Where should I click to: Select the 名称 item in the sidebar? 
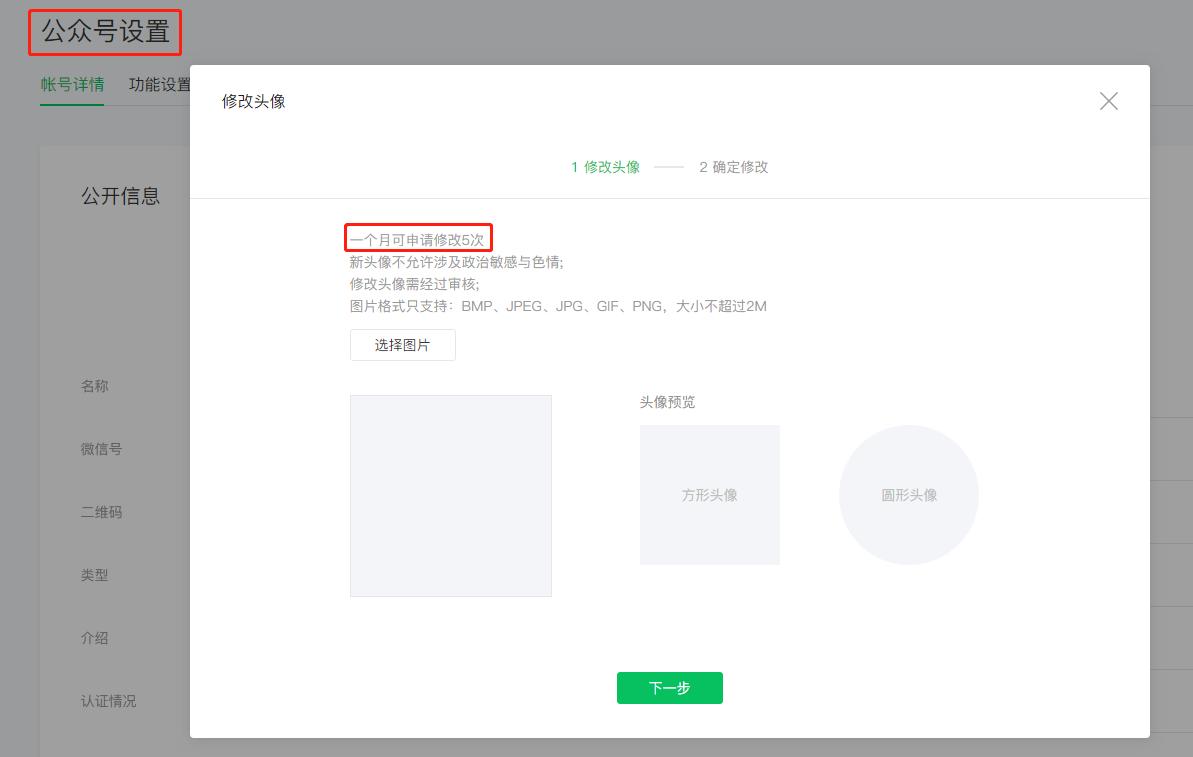[x=94, y=385]
